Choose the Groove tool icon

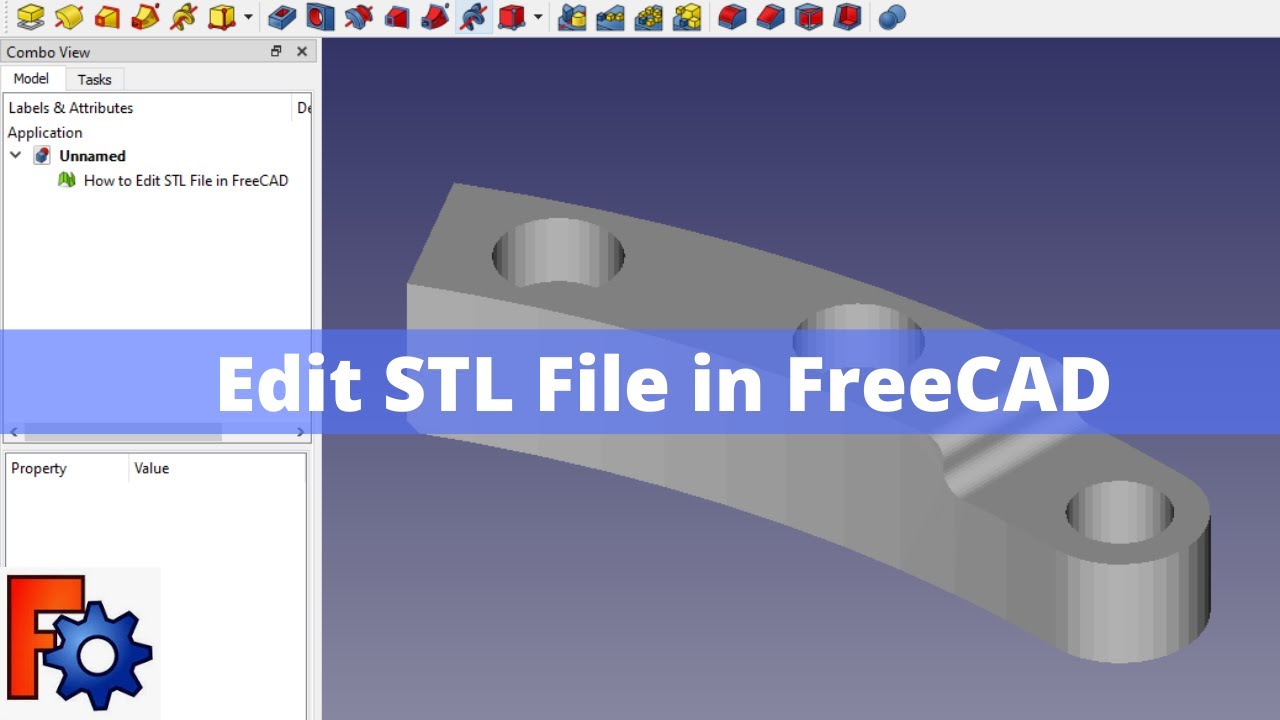pyautogui.click(x=358, y=17)
